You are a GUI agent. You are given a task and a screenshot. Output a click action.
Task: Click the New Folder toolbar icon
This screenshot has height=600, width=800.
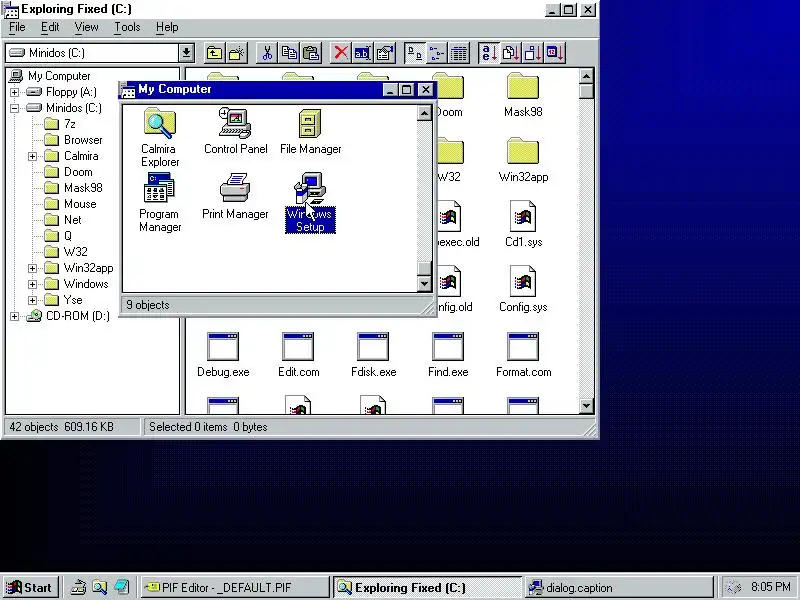point(237,53)
